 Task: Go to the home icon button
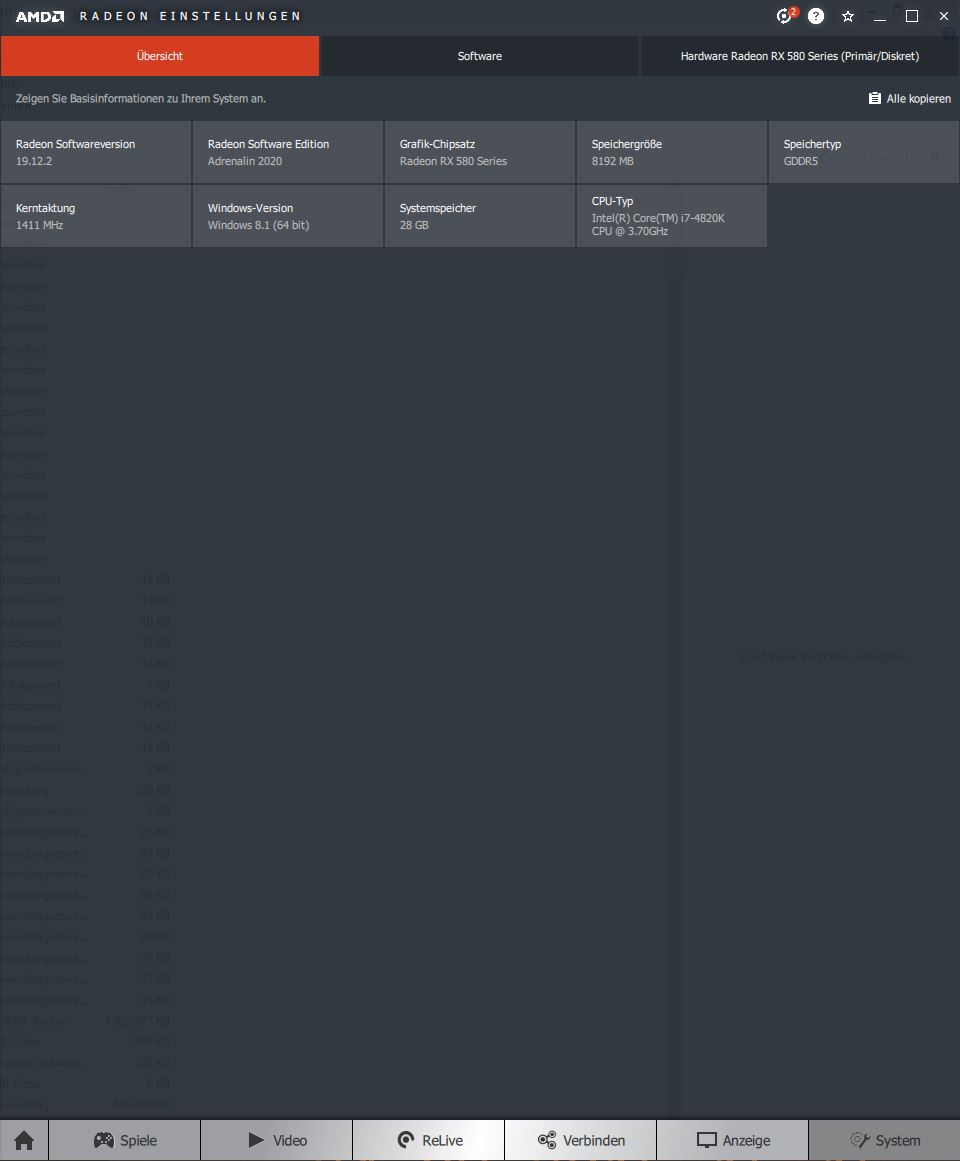pos(24,1140)
